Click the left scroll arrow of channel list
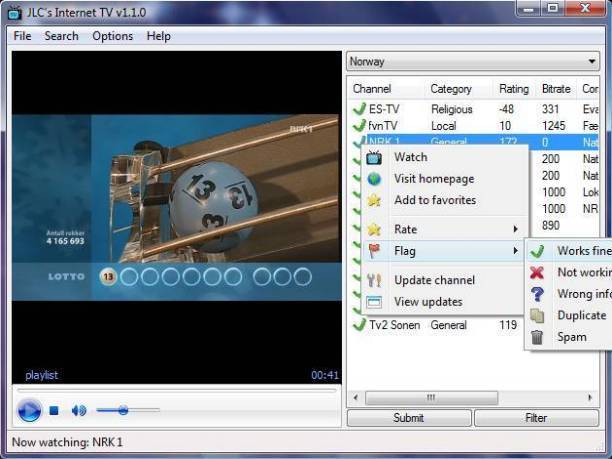Screen dimensions: 612x459 tap(356, 398)
